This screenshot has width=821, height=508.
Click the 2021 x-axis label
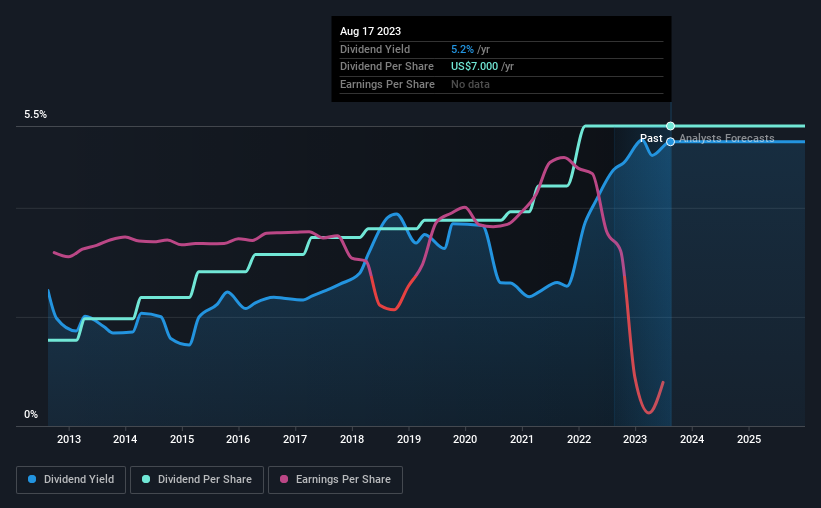522,439
